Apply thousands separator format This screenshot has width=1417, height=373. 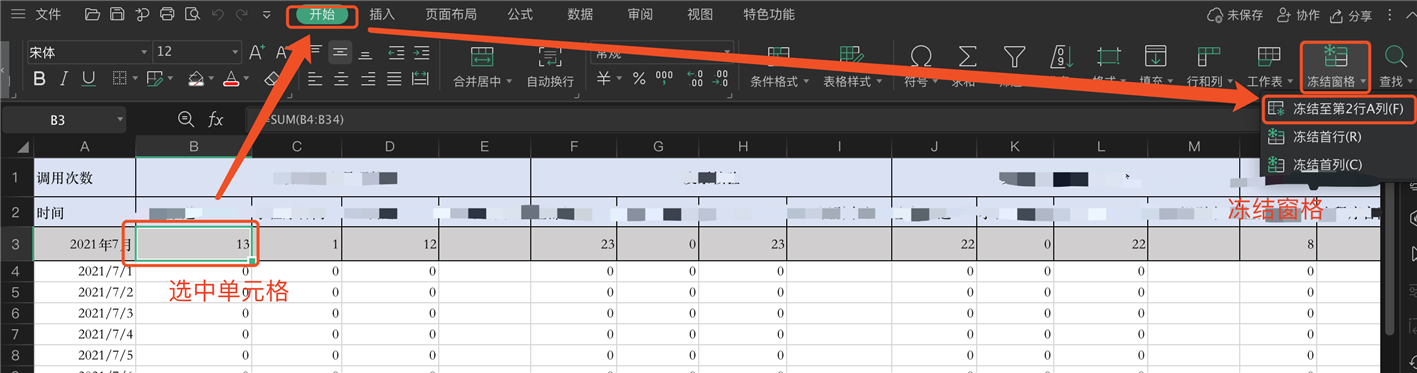(x=664, y=79)
